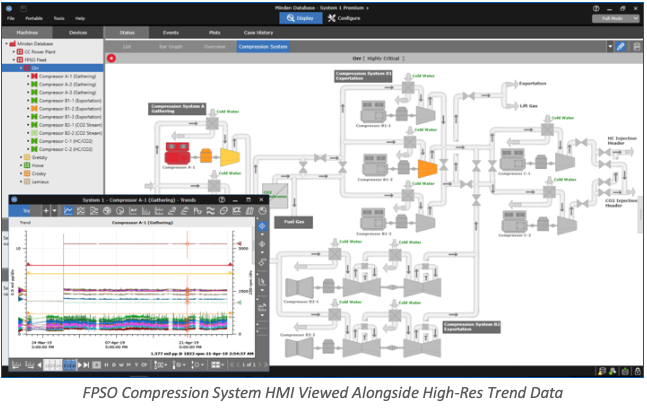647x408 pixels.
Task: Open the help question mark icon
Action: click(x=596, y=8)
